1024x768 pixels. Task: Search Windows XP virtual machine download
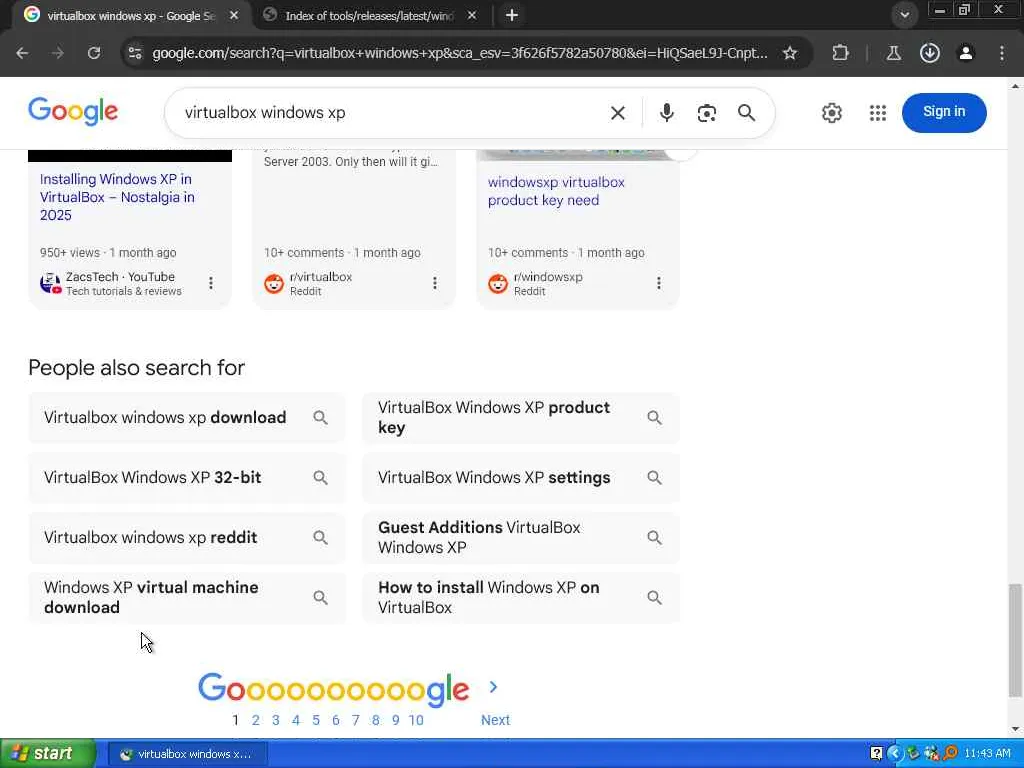coord(187,598)
